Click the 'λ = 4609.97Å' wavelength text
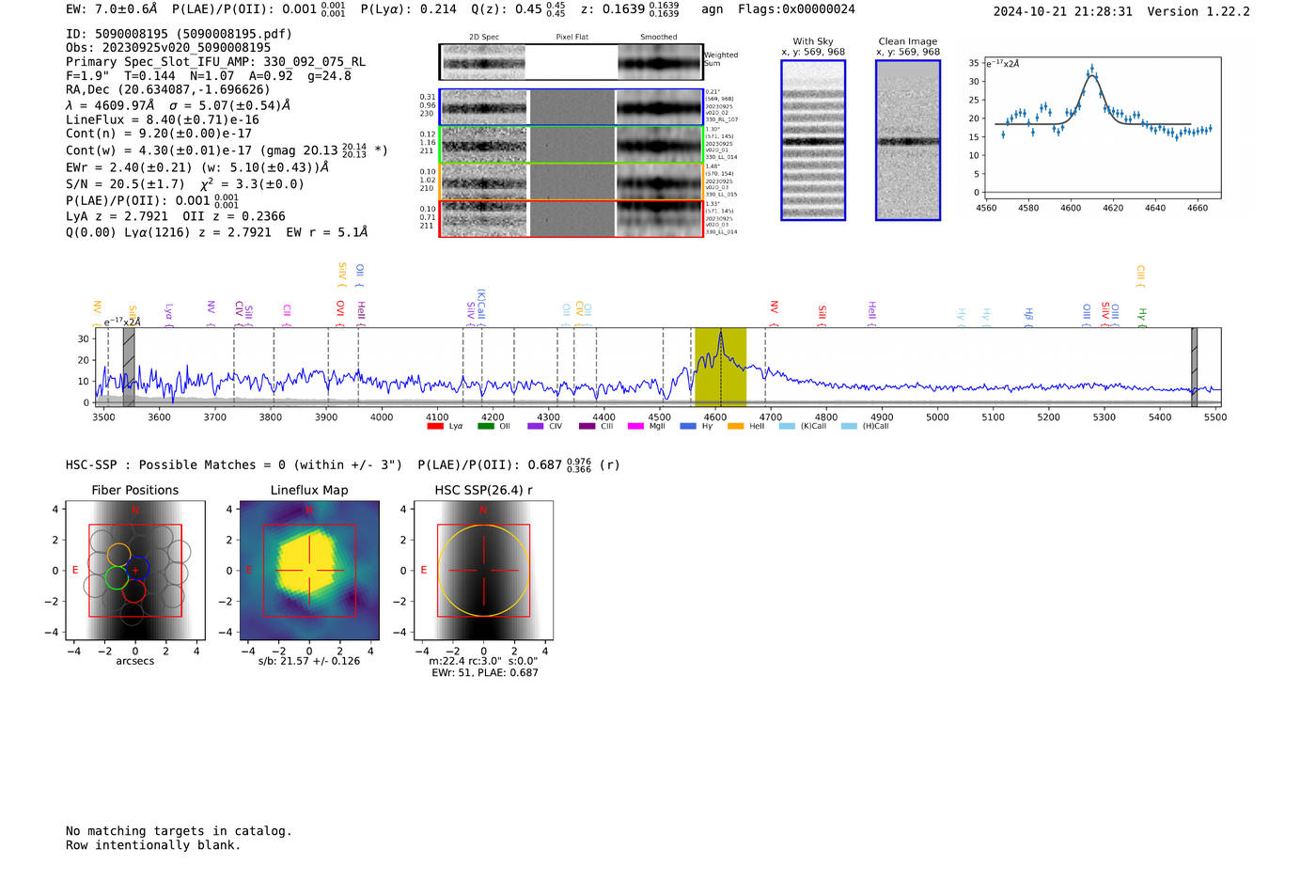 click(x=110, y=105)
